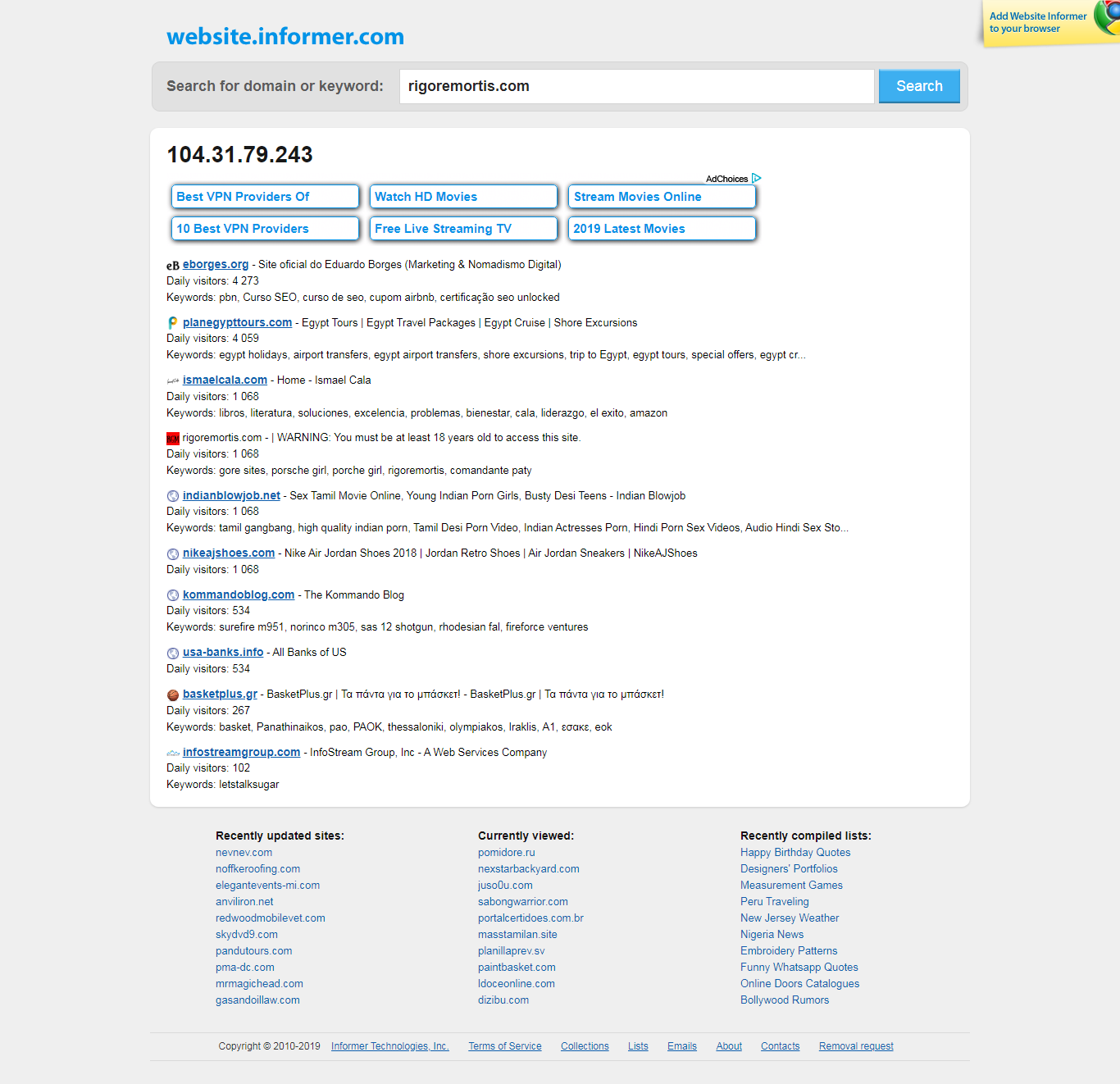The height and width of the screenshot is (1084, 1120).
Task: Open the New Jersey Weather list
Action: coord(790,918)
